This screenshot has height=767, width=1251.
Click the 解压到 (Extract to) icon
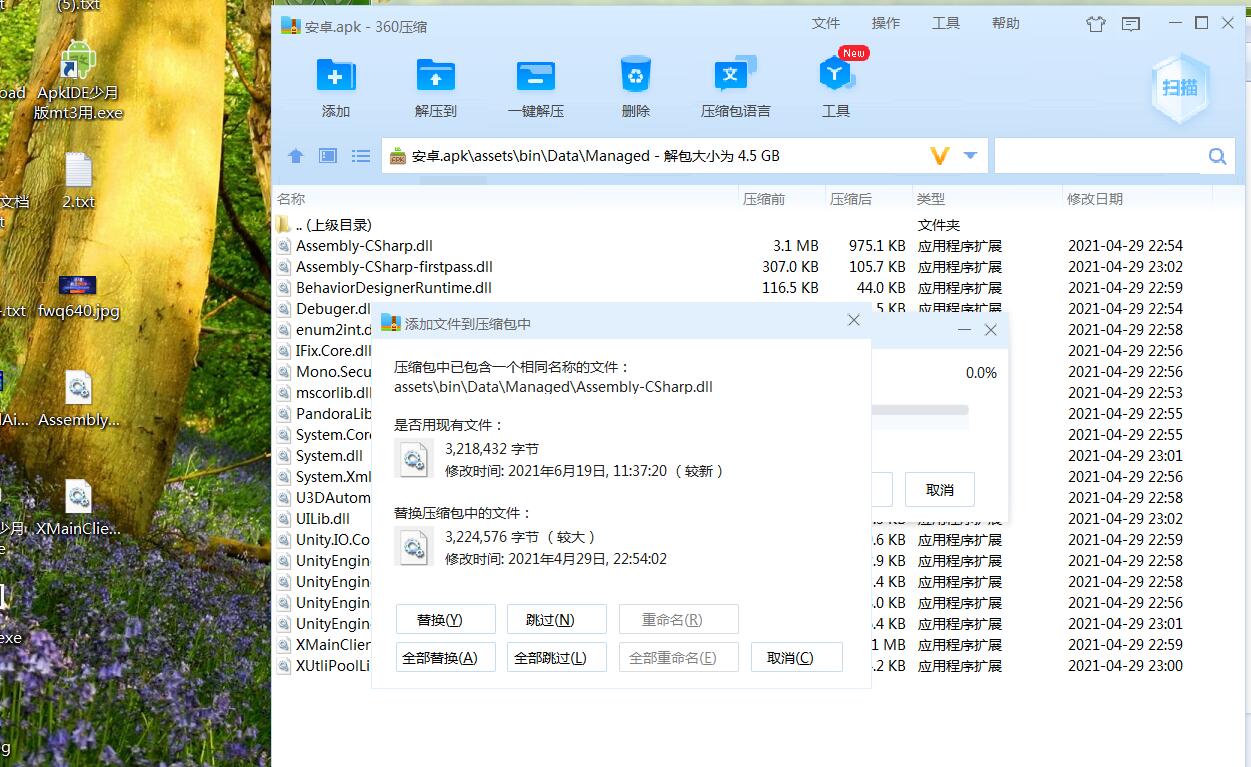436,76
